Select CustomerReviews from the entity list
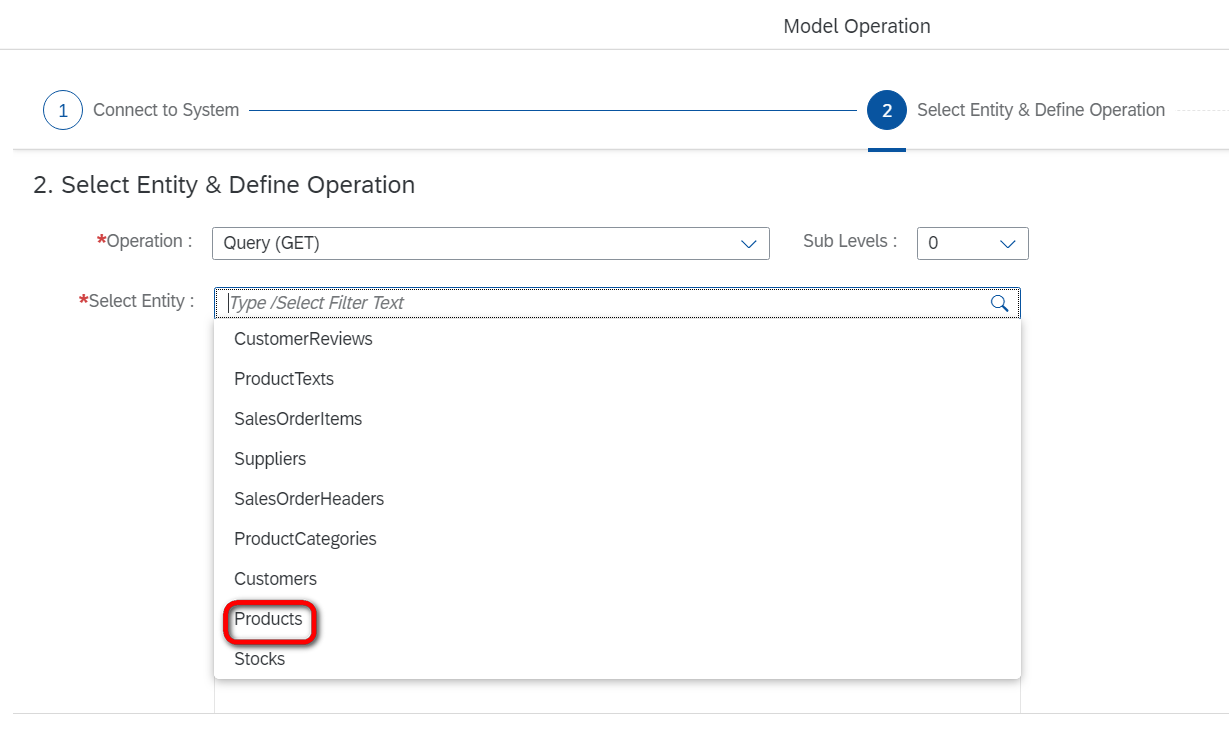The width and height of the screenshot is (1229, 731). point(303,339)
